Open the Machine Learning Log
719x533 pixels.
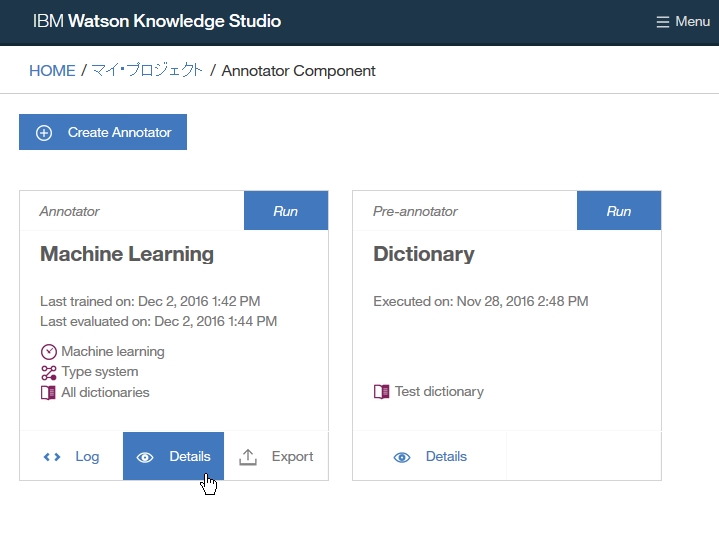72,457
